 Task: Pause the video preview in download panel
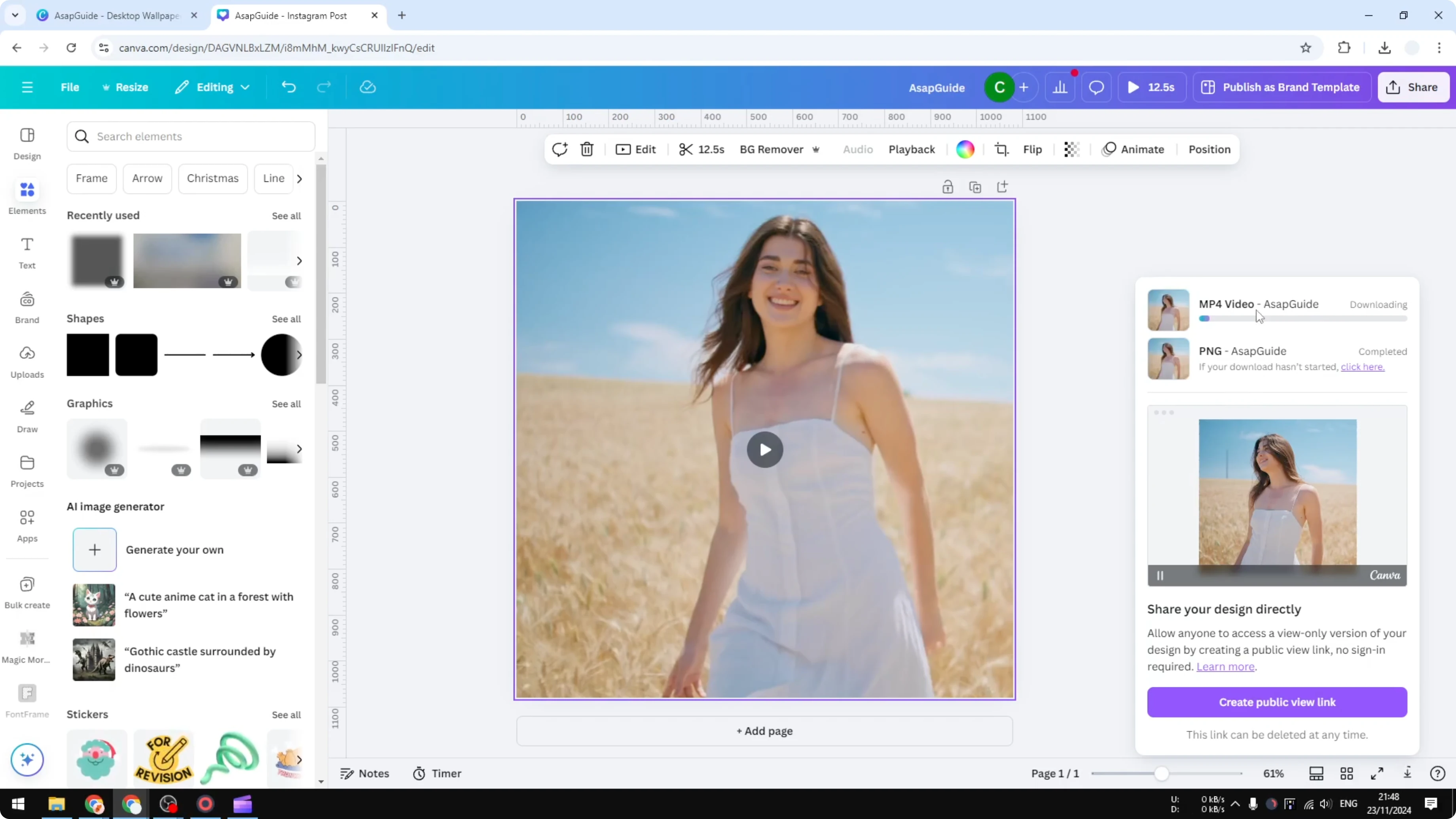[x=1161, y=575]
